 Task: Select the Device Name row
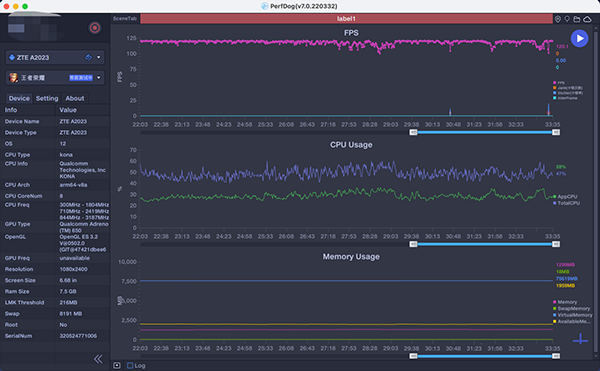point(55,122)
